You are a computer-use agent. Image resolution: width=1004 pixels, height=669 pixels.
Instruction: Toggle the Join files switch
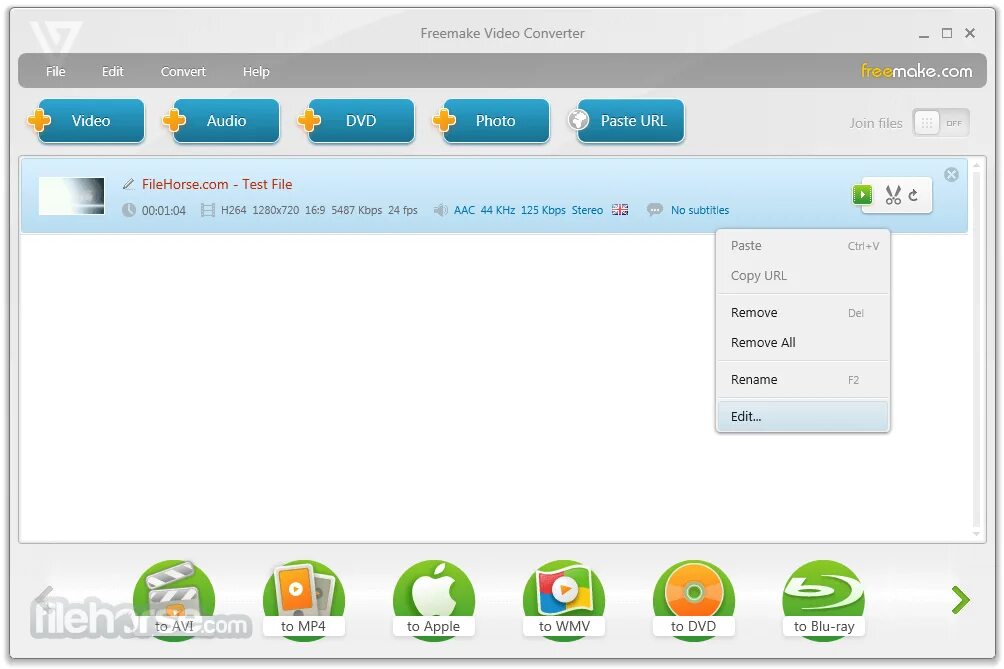pos(941,123)
